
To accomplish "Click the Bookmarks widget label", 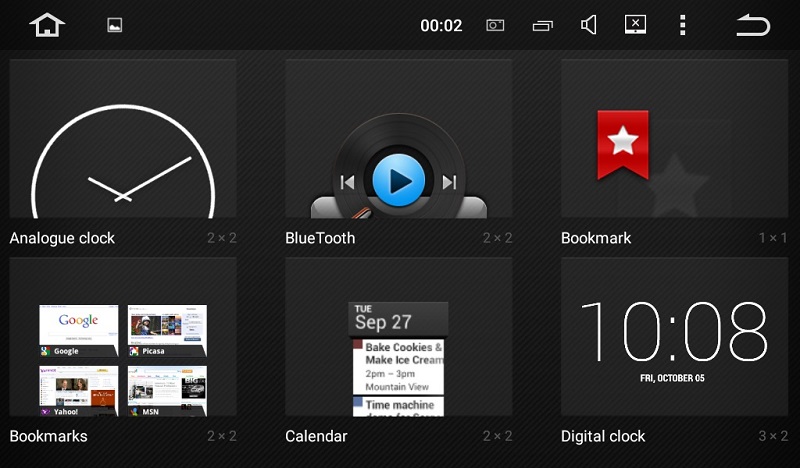I will click(x=48, y=436).
